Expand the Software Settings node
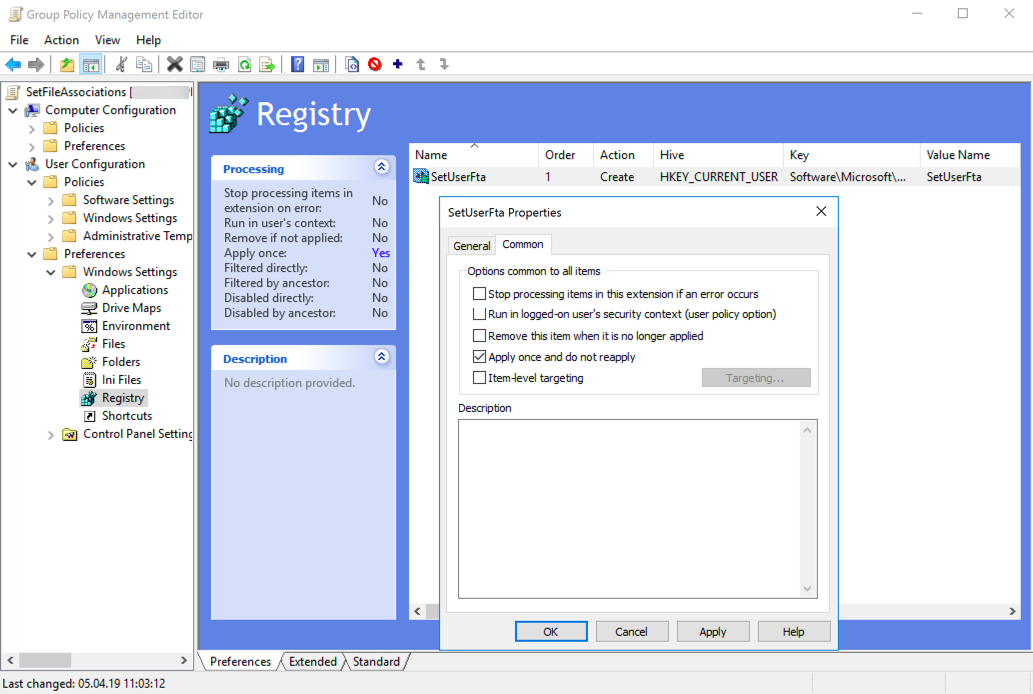The image size is (1033, 694). point(51,200)
